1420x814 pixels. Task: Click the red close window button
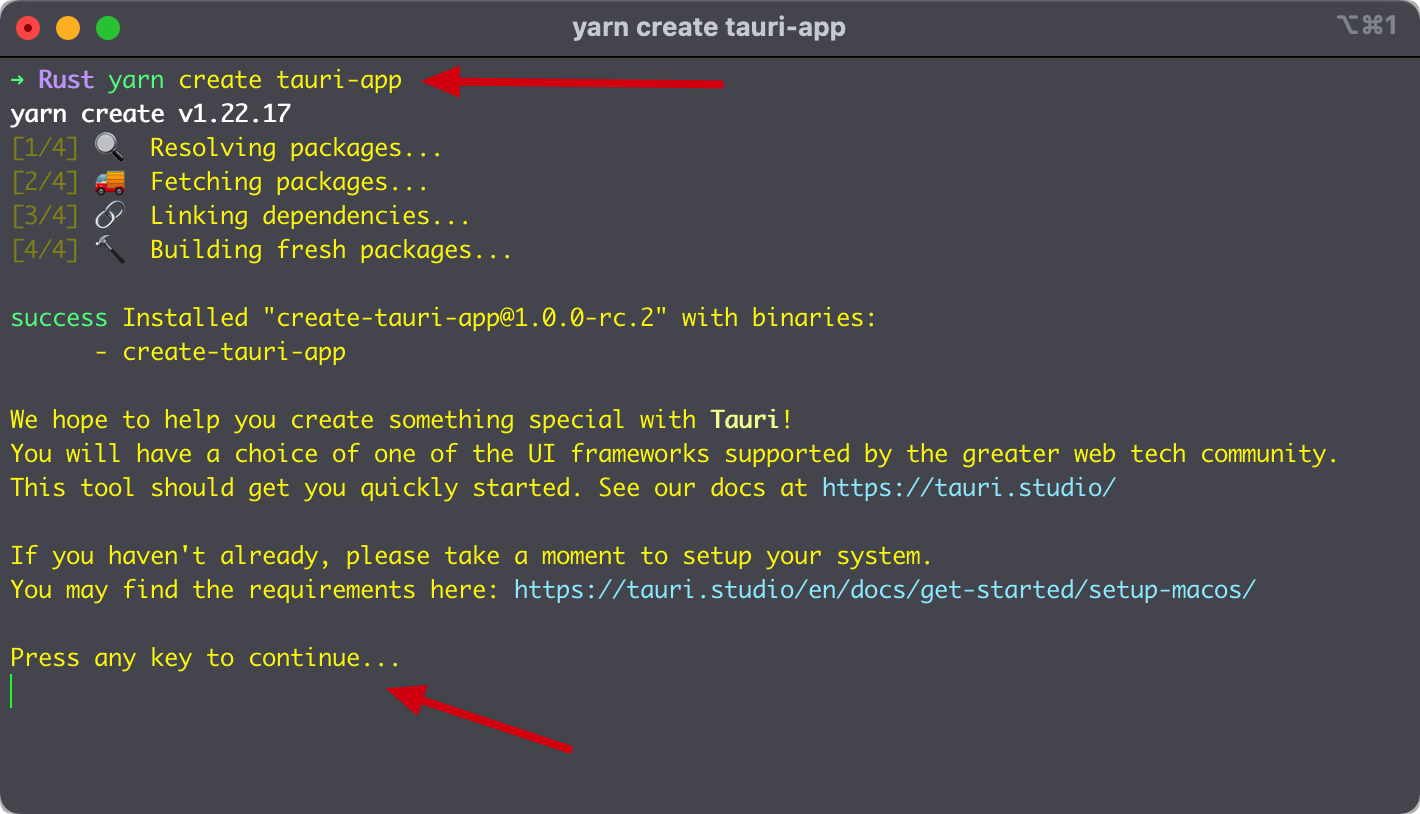point(28,28)
